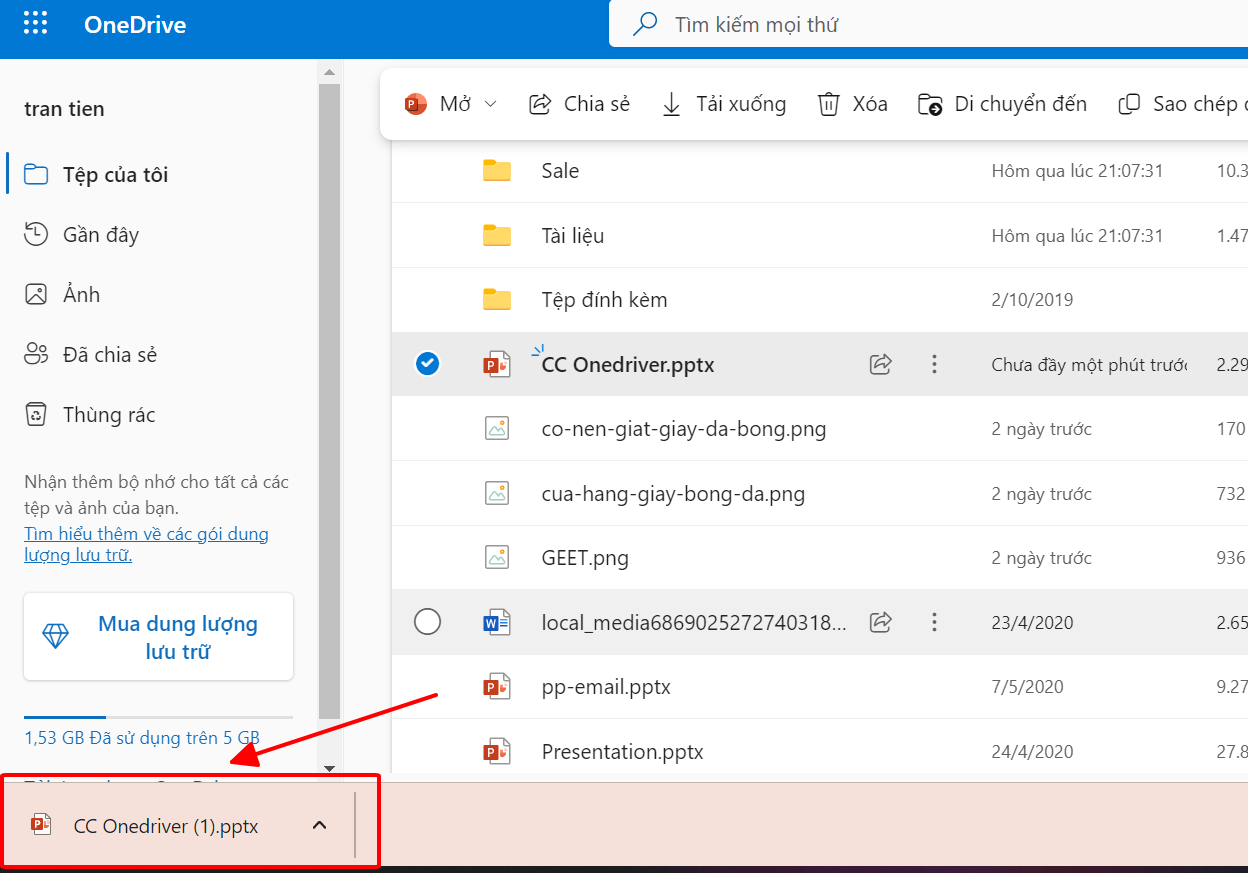
Task: Click image icon of cua-hang-giay-bong-da.png
Action: 497,493
